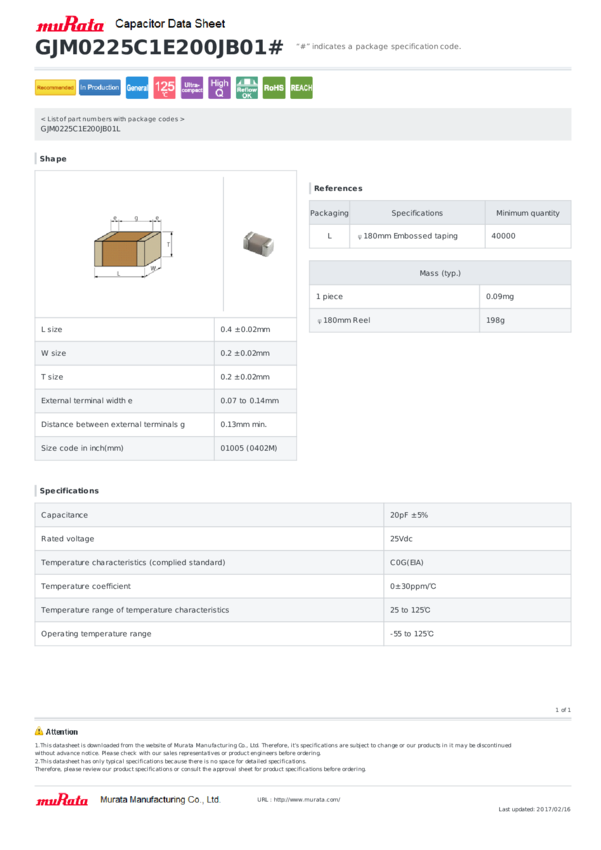
Task: Click the Shape section heading
Action: tap(53, 159)
